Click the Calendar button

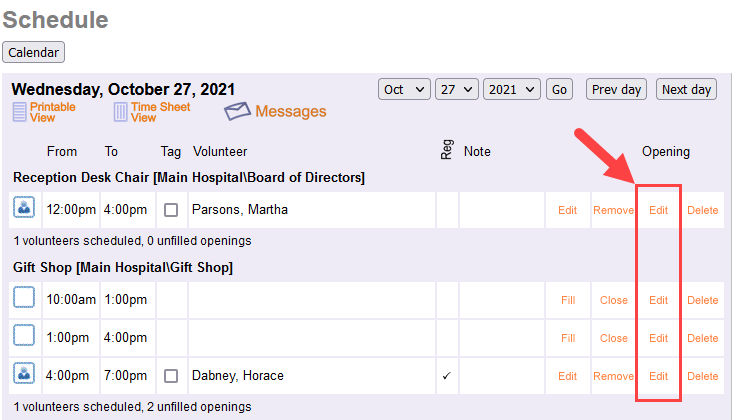point(34,52)
